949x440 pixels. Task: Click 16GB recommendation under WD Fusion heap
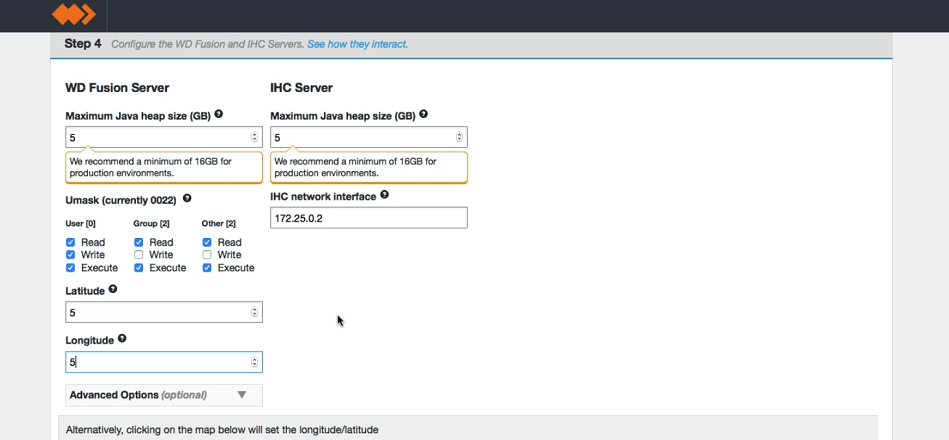click(164, 167)
